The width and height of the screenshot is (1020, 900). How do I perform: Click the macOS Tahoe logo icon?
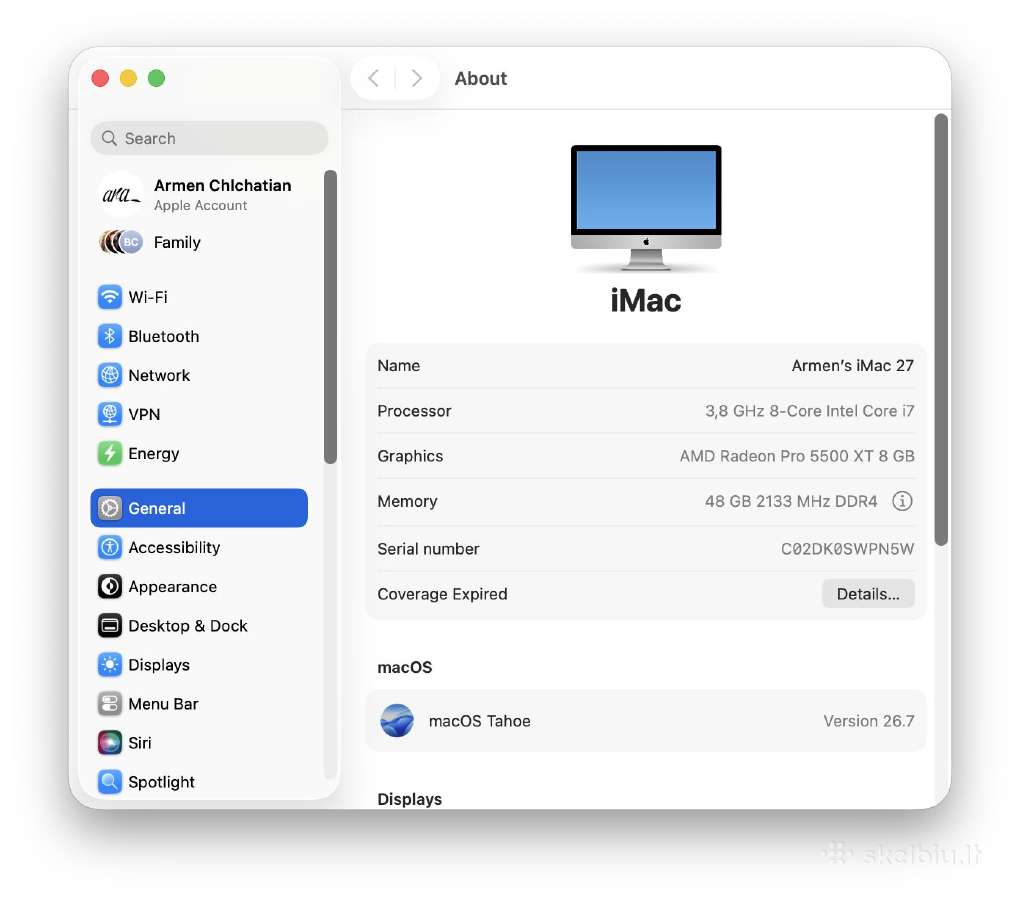pos(397,721)
